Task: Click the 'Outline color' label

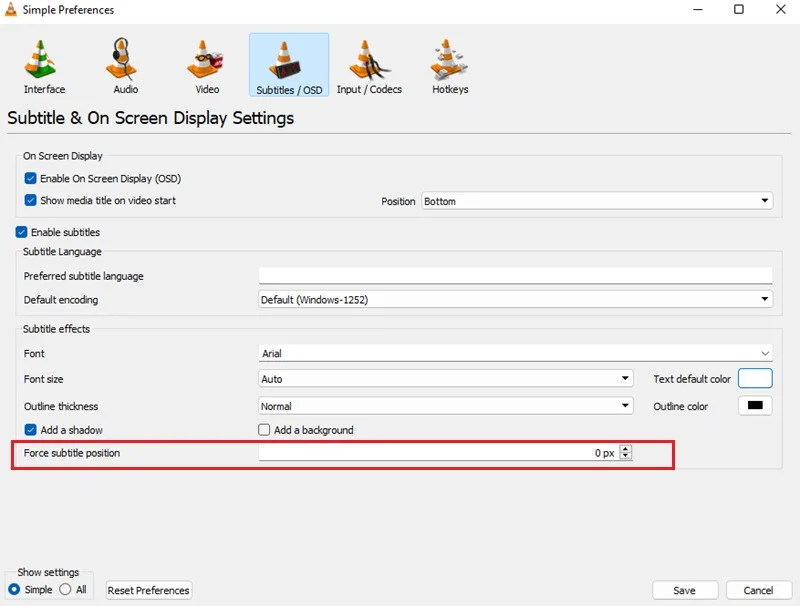Action: (681, 407)
